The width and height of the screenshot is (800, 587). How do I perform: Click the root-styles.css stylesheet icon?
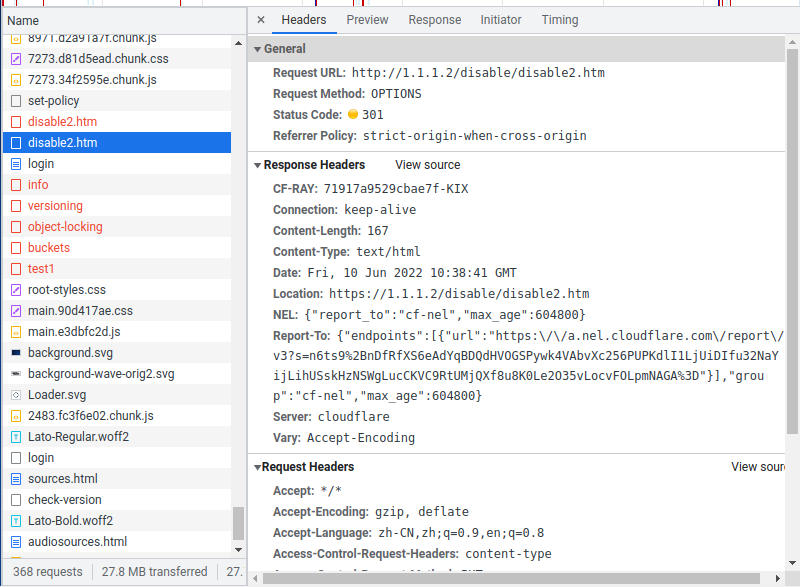[x=16, y=290]
